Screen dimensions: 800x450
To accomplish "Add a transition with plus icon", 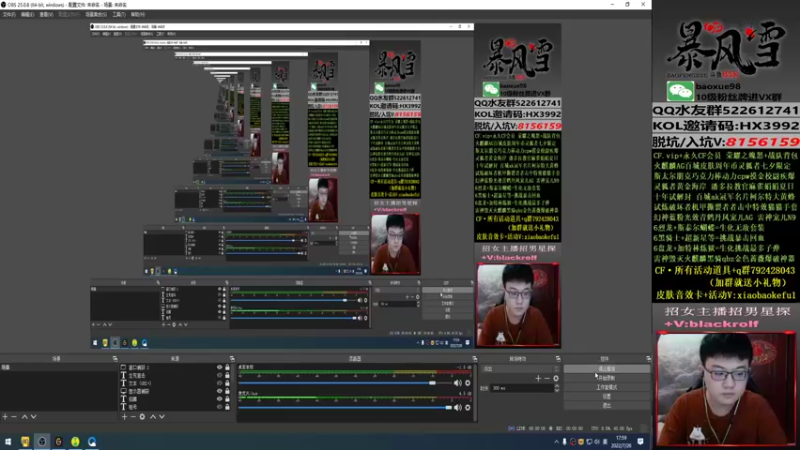I will click(538, 379).
